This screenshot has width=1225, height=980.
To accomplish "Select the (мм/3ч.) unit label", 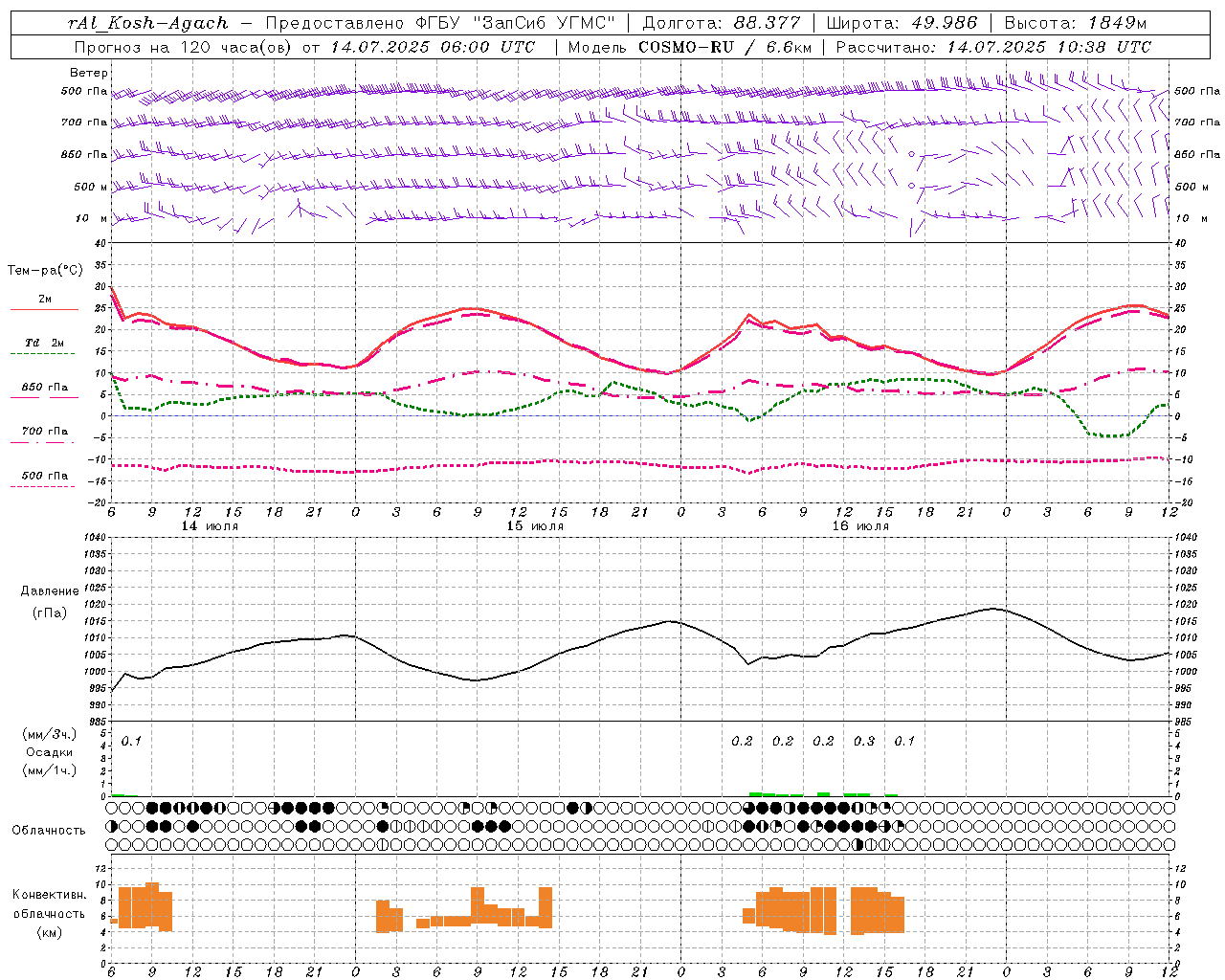I will [50, 734].
